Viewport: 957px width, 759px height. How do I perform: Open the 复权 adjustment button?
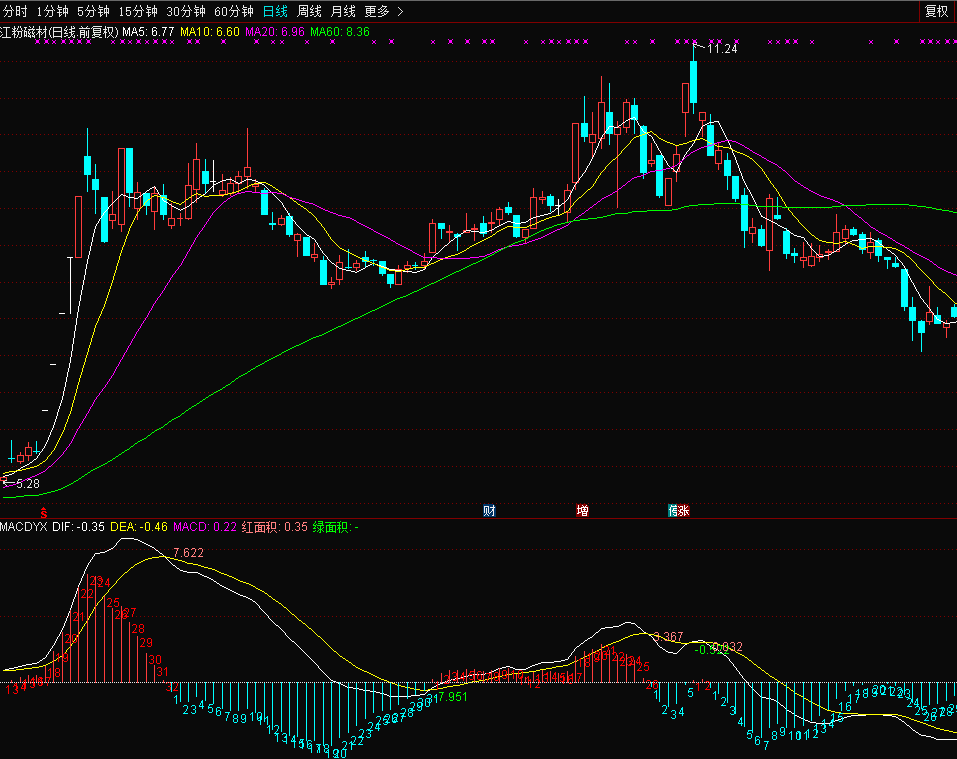(937, 11)
